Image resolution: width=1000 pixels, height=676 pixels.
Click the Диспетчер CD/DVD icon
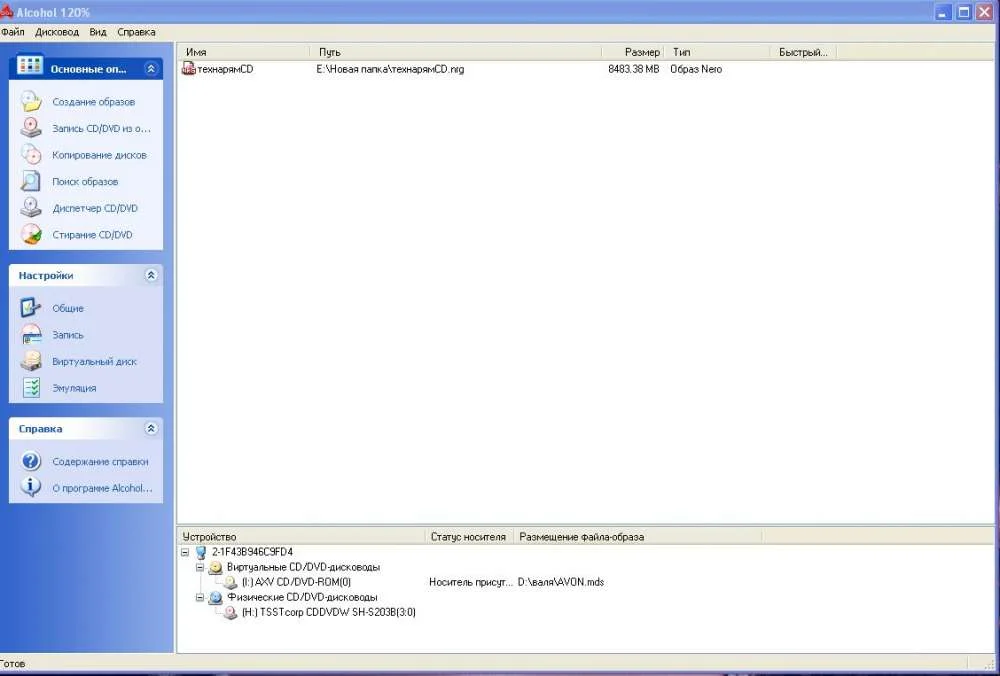tap(31, 208)
